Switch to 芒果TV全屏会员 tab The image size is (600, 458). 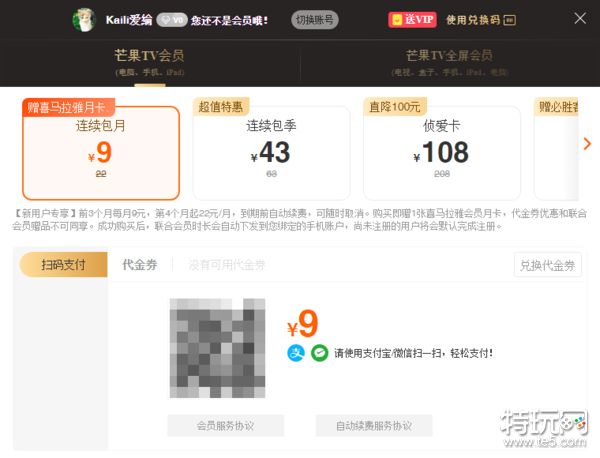click(x=449, y=62)
